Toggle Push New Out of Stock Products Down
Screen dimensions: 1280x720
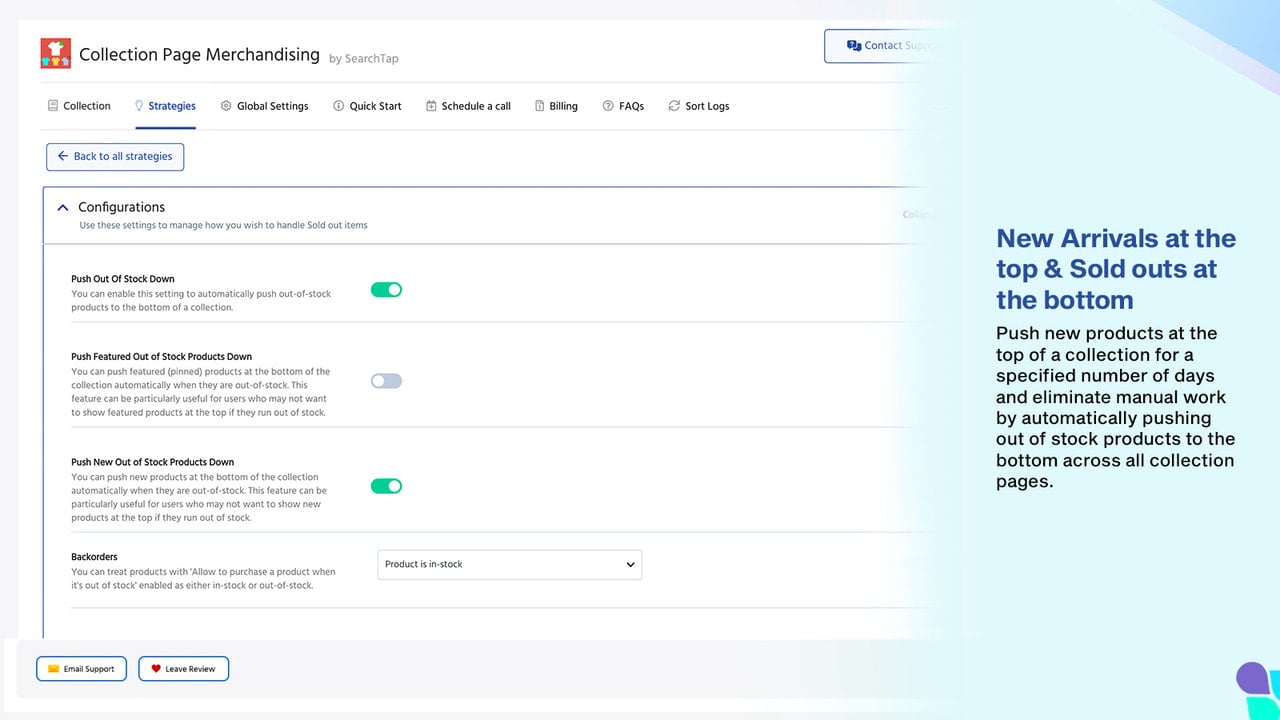tap(386, 486)
